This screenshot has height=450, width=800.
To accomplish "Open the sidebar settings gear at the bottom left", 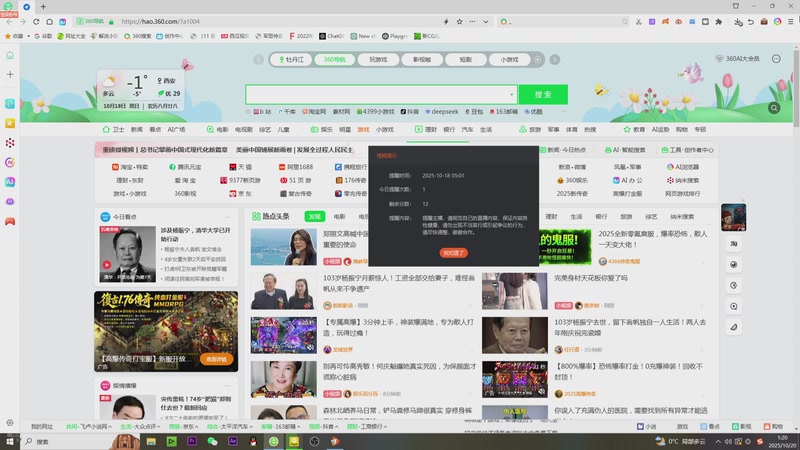I will coord(10,422).
